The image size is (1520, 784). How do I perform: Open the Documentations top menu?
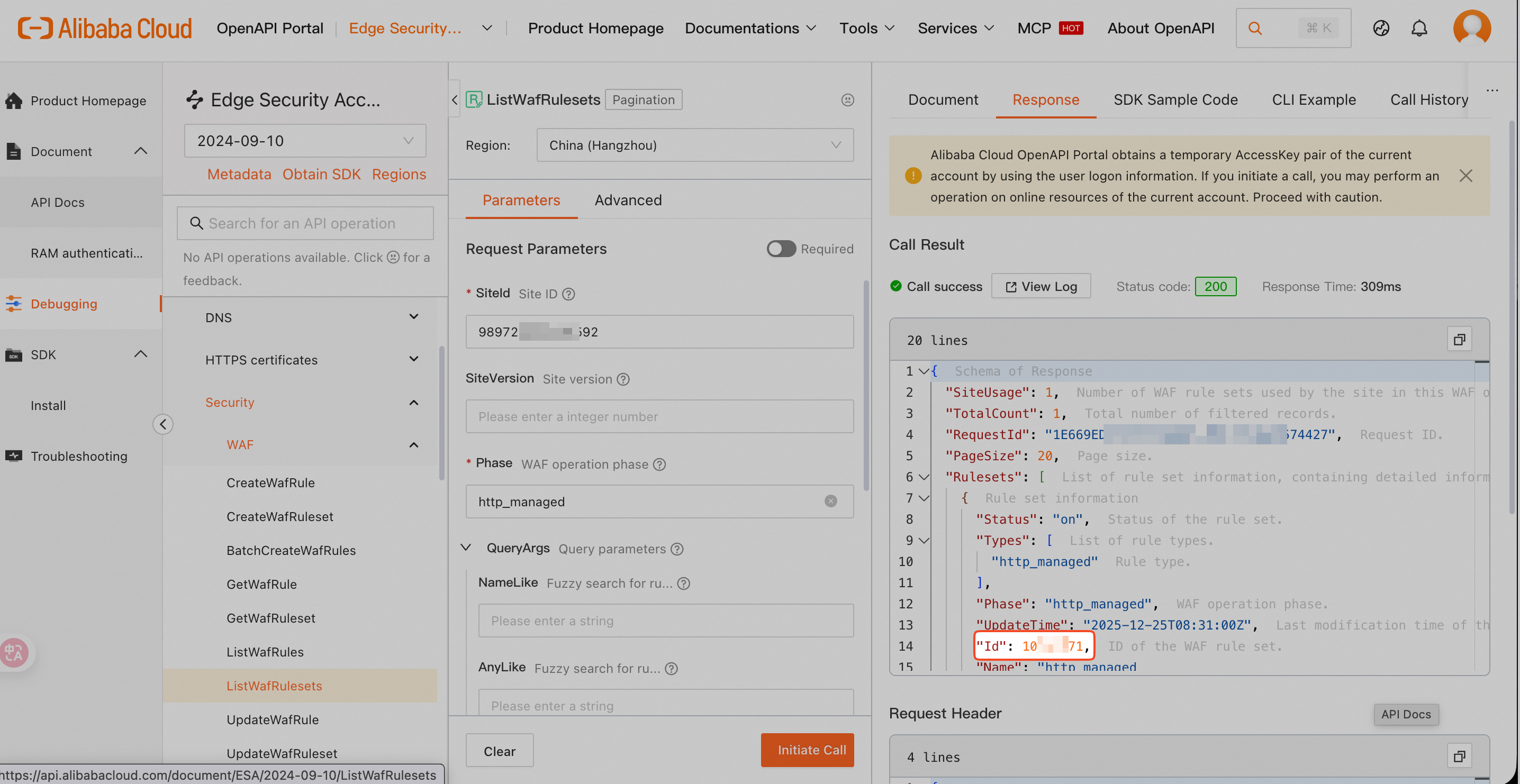click(750, 29)
